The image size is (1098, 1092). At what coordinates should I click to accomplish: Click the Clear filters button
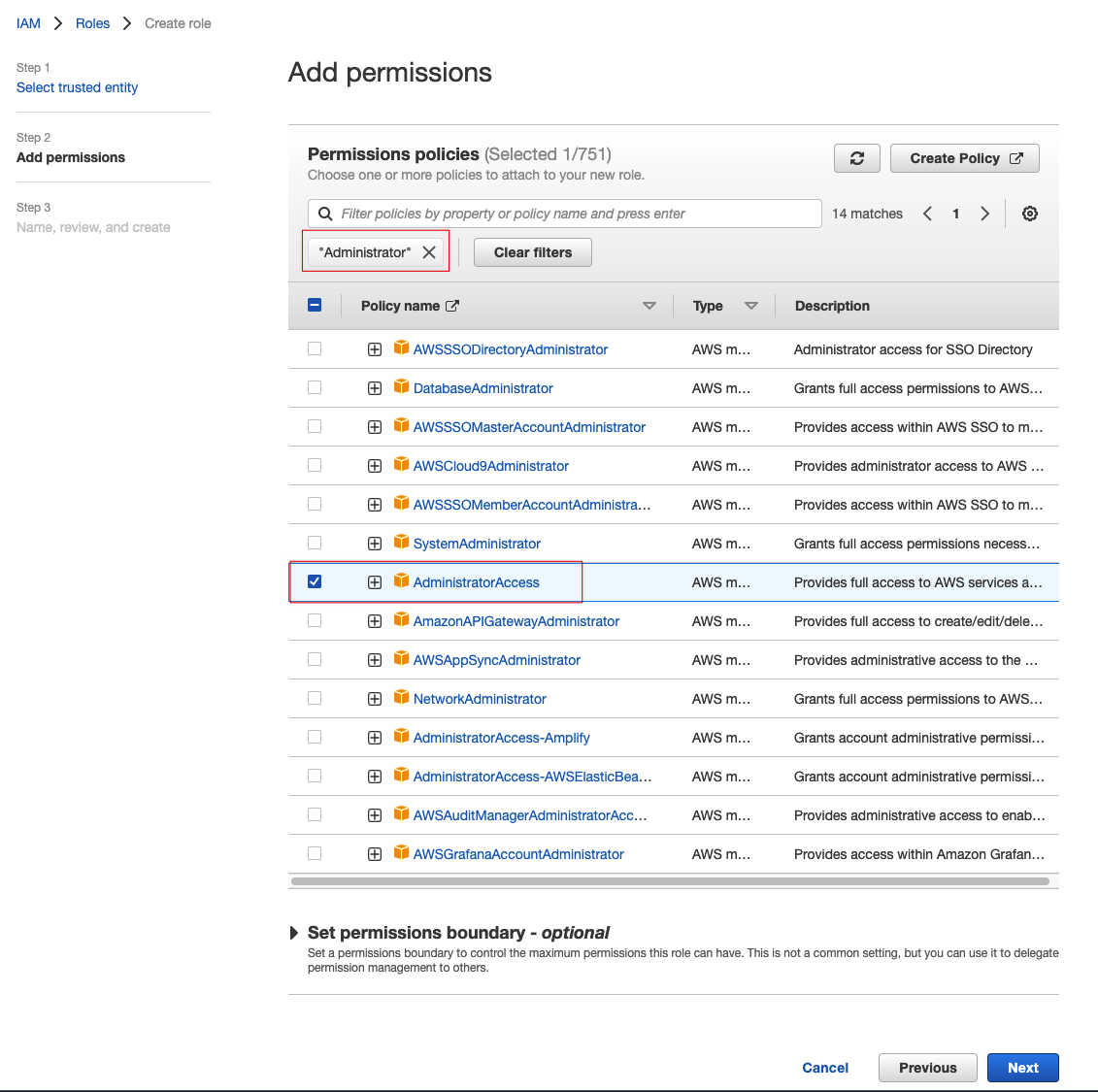point(533,252)
